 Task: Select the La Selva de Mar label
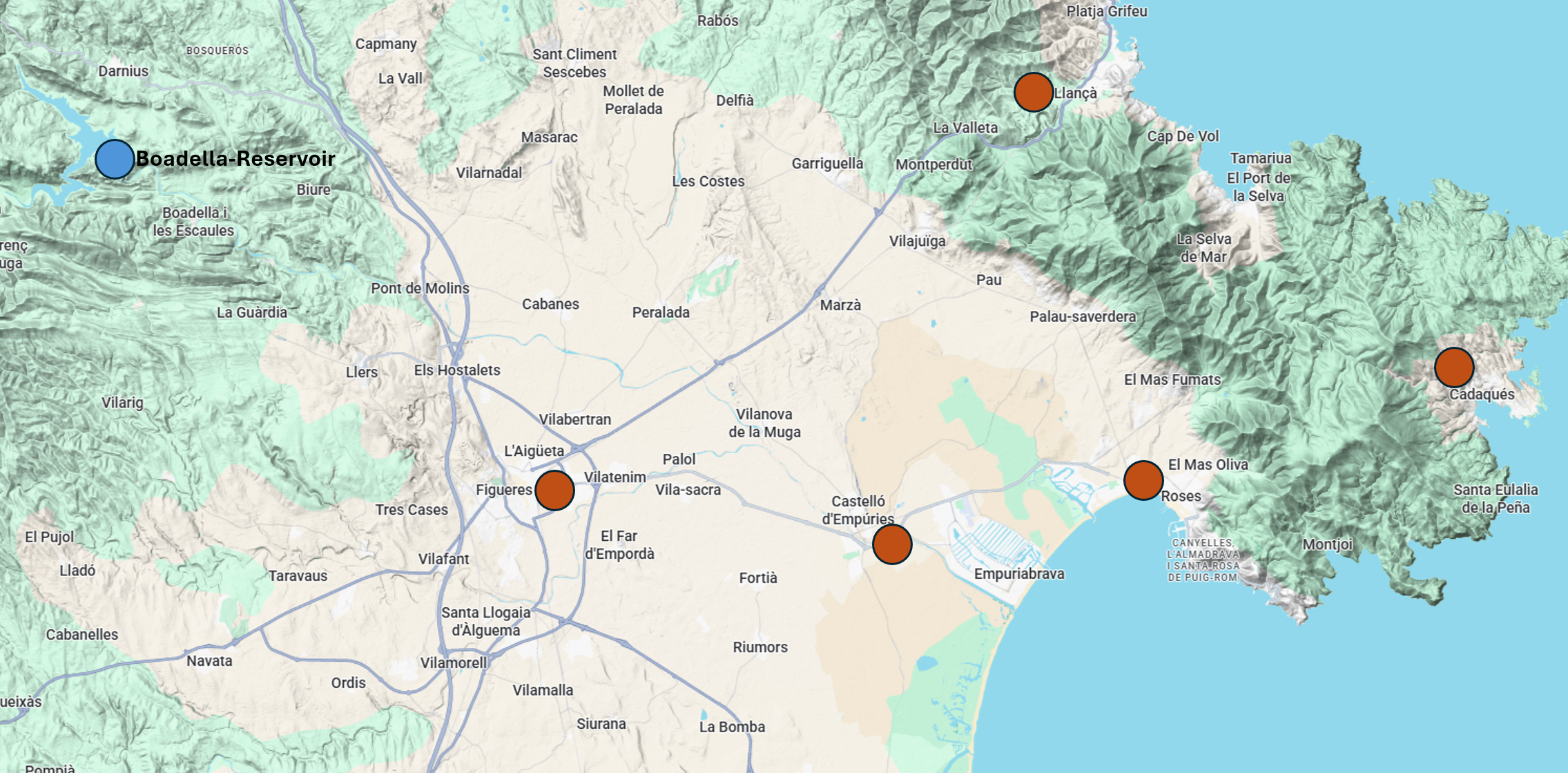click(1203, 247)
